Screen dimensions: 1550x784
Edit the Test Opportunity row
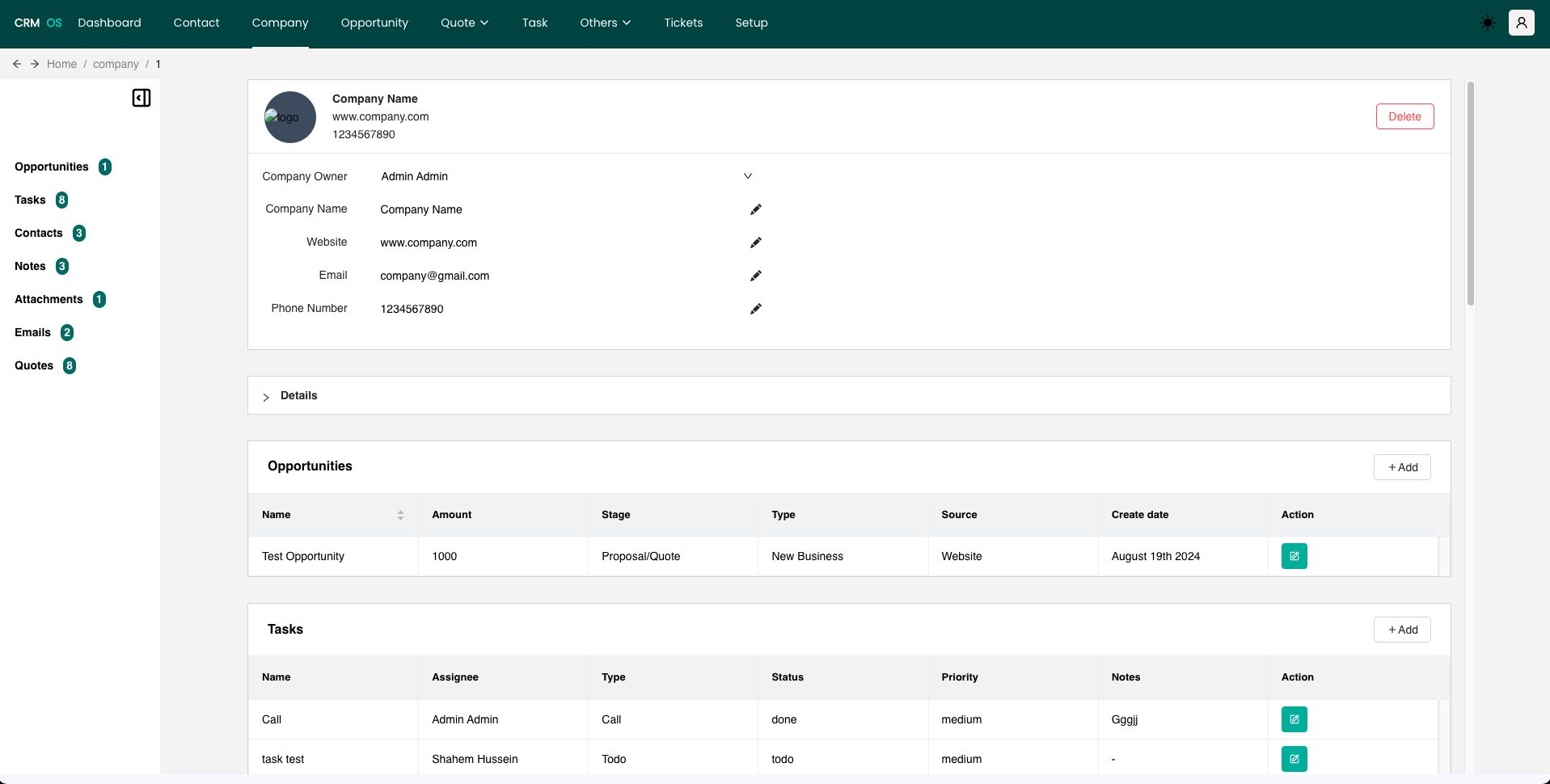tap(1294, 556)
